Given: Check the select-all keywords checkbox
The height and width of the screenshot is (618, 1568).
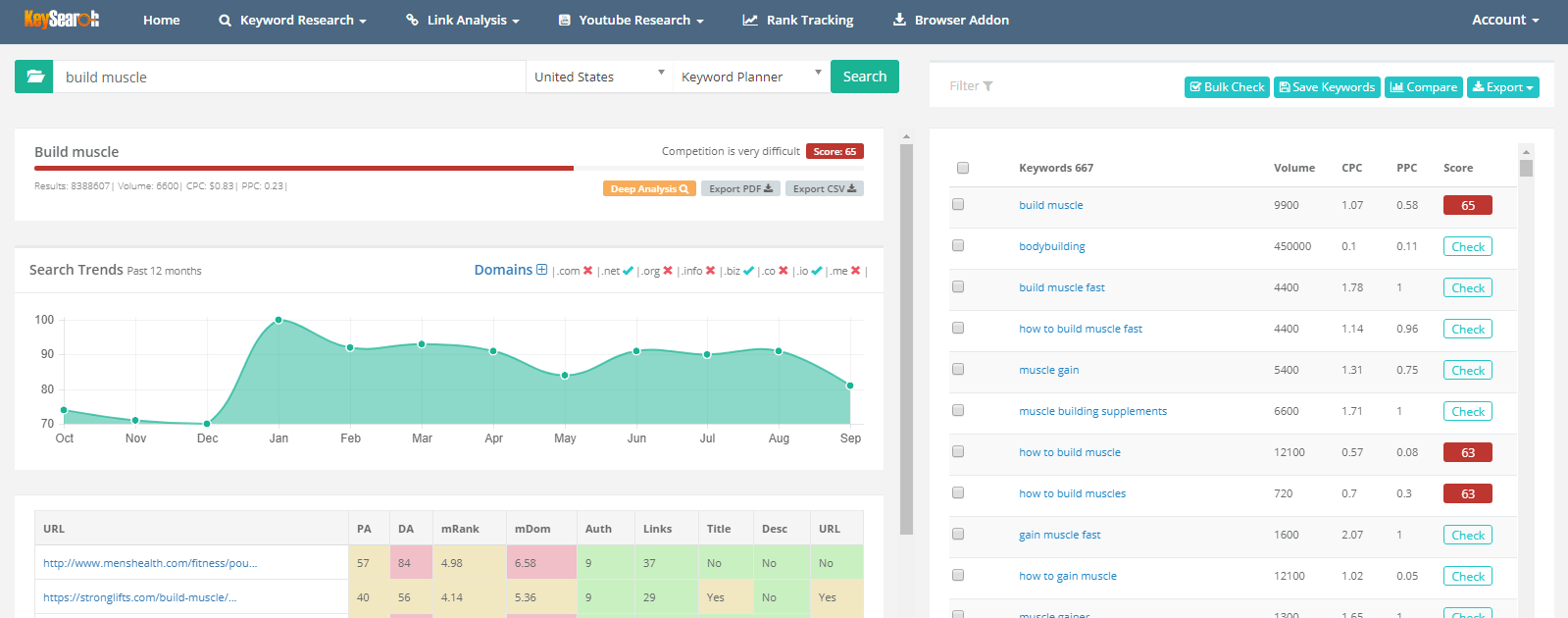Looking at the screenshot, I should coord(963,168).
